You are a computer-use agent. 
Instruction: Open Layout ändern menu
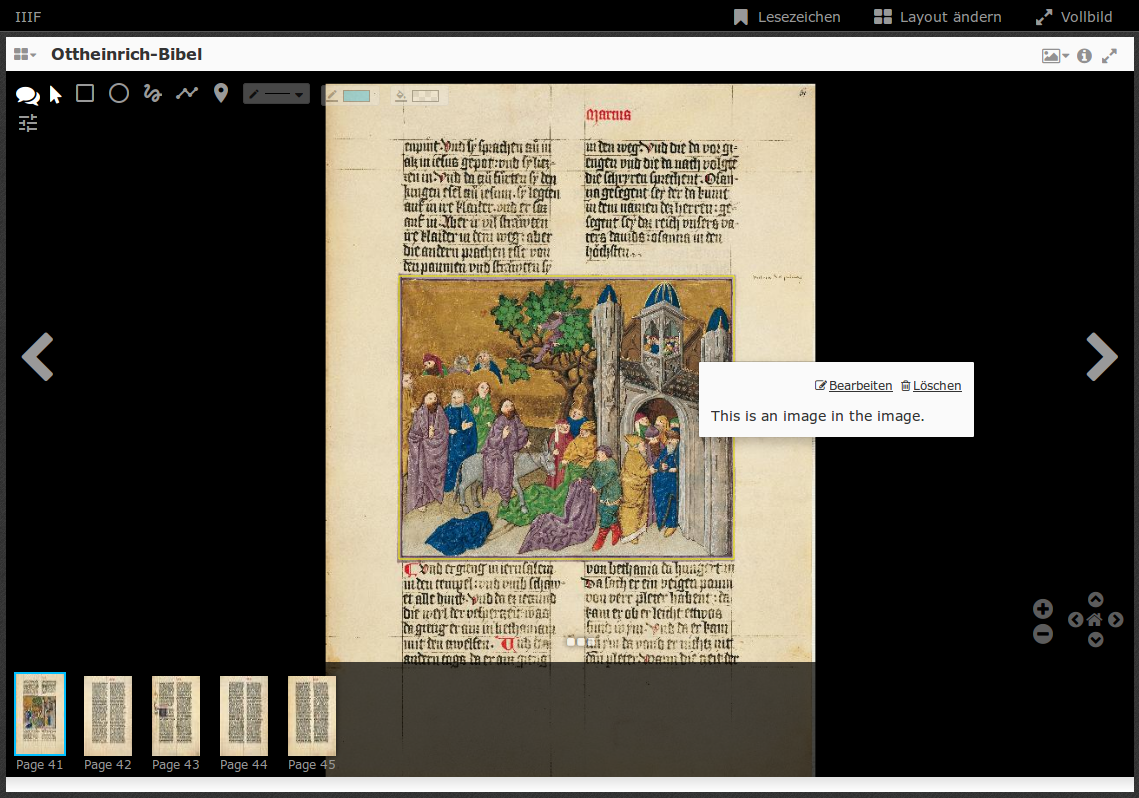click(938, 17)
